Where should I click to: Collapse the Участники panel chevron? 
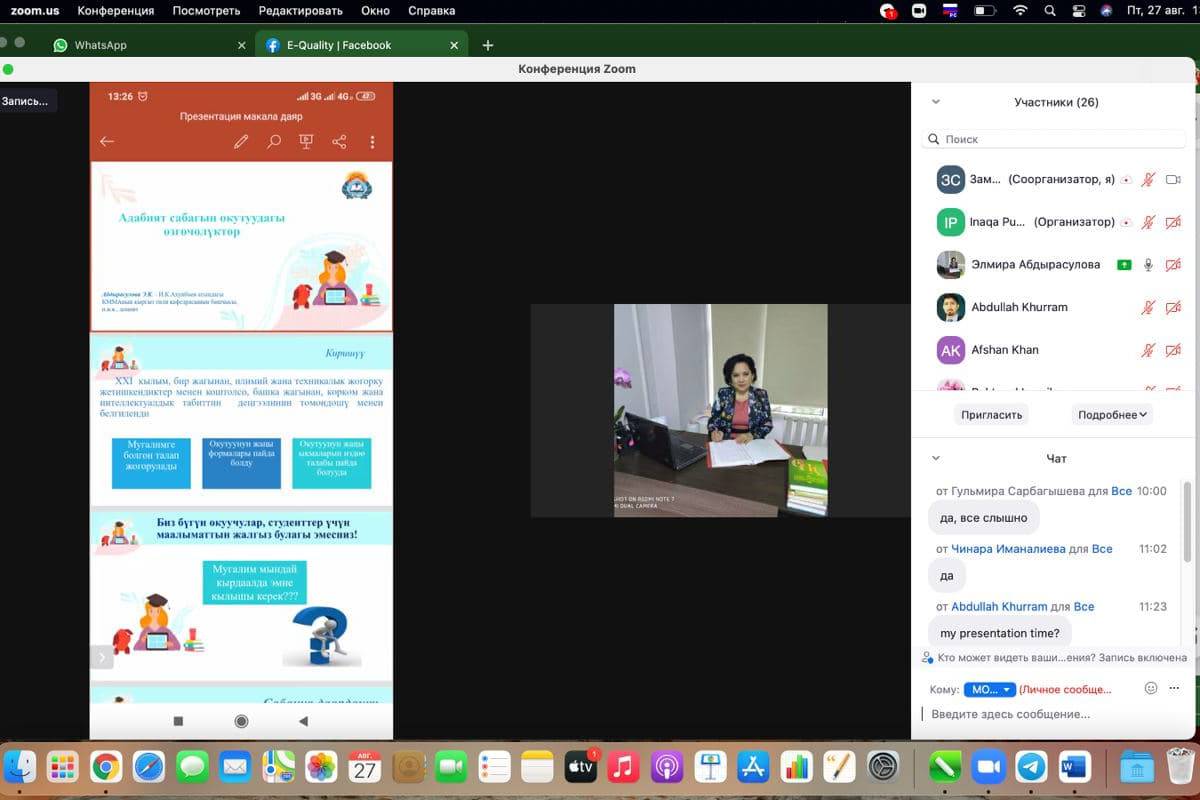click(x=936, y=101)
